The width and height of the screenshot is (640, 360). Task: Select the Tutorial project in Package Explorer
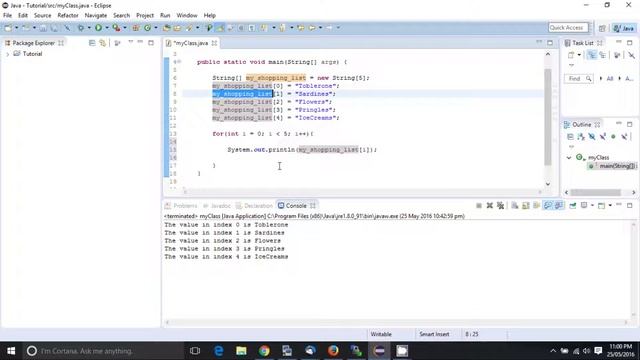click(x=32, y=54)
